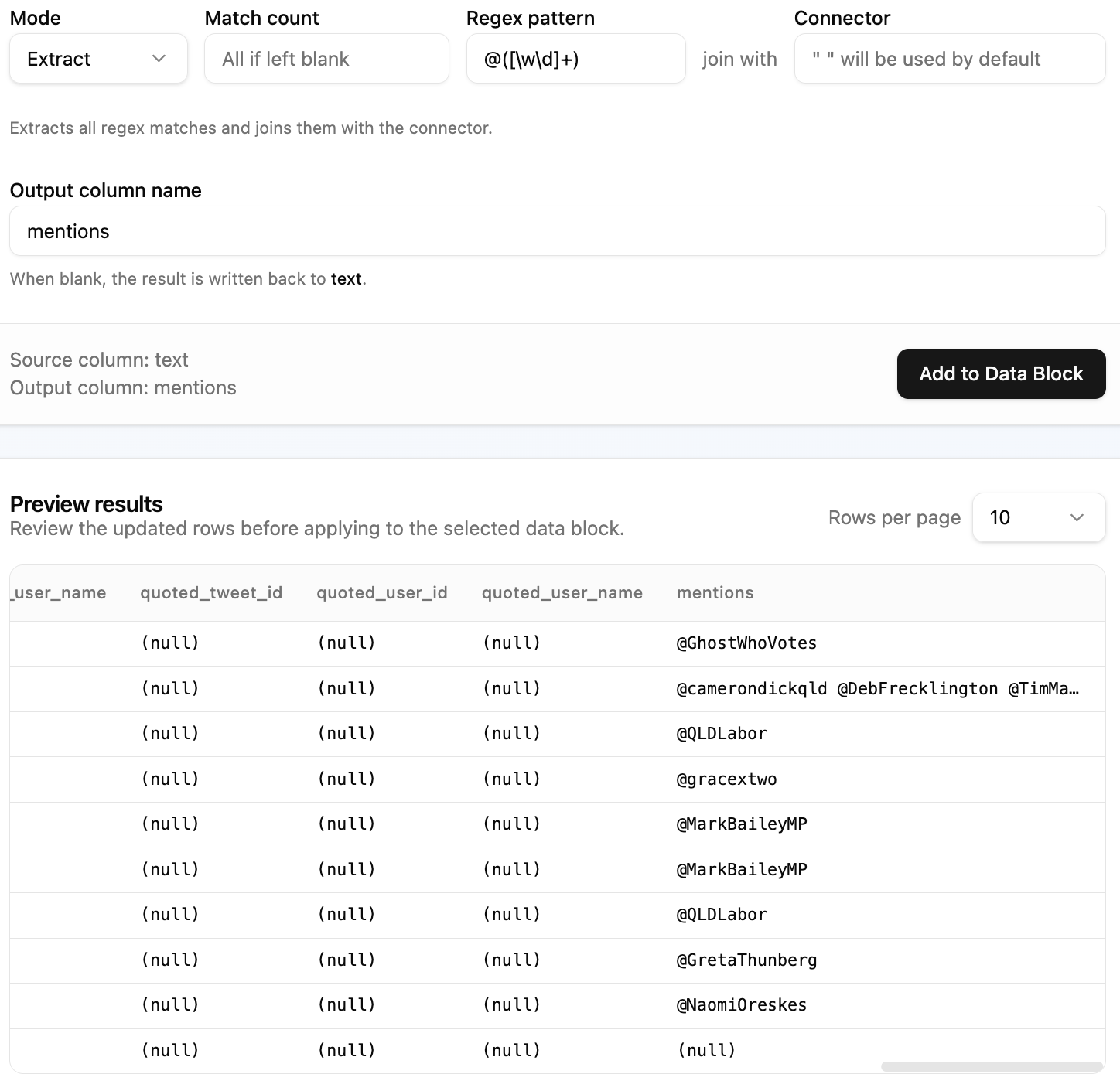Click the Preview results heading
1120x1081 pixels.
coord(87,504)
